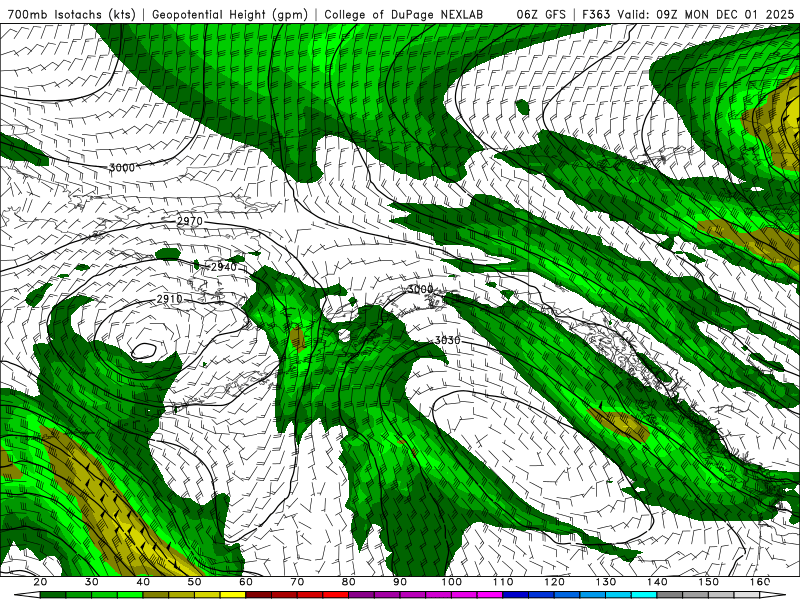800x600 pixels.
Task: Click the 20 value on the color scale
Action: (x=40, y=582)
